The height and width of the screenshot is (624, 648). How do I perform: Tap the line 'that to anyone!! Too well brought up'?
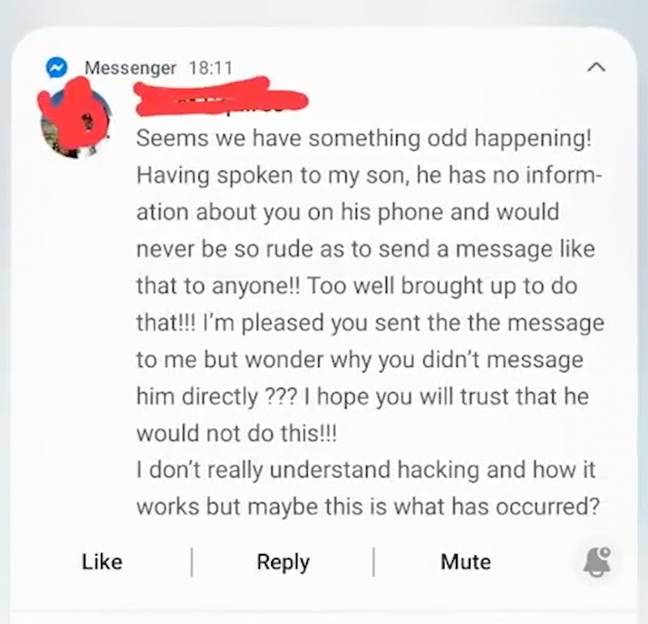tap(357, 286)
